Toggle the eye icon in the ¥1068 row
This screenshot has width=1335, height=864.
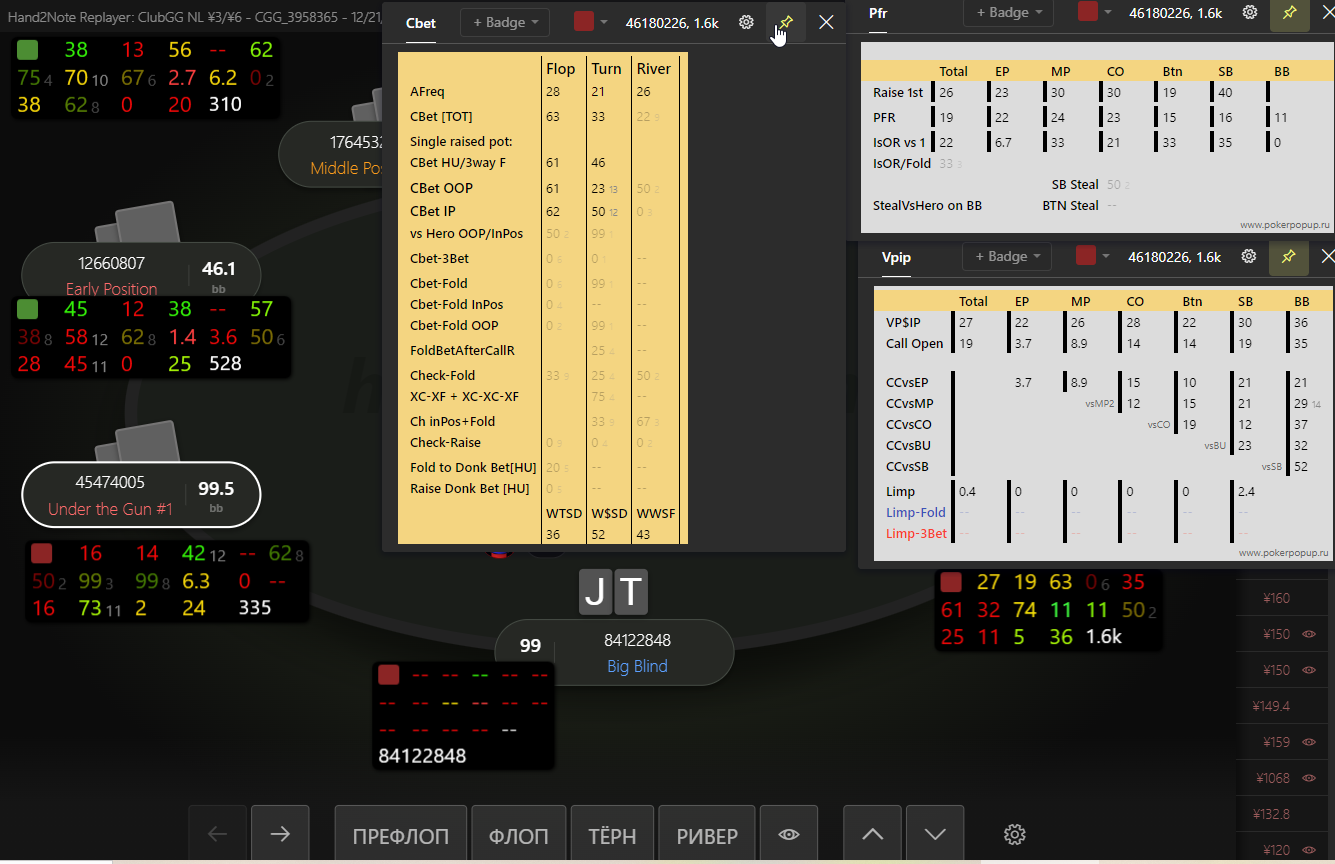(1308, 778)
